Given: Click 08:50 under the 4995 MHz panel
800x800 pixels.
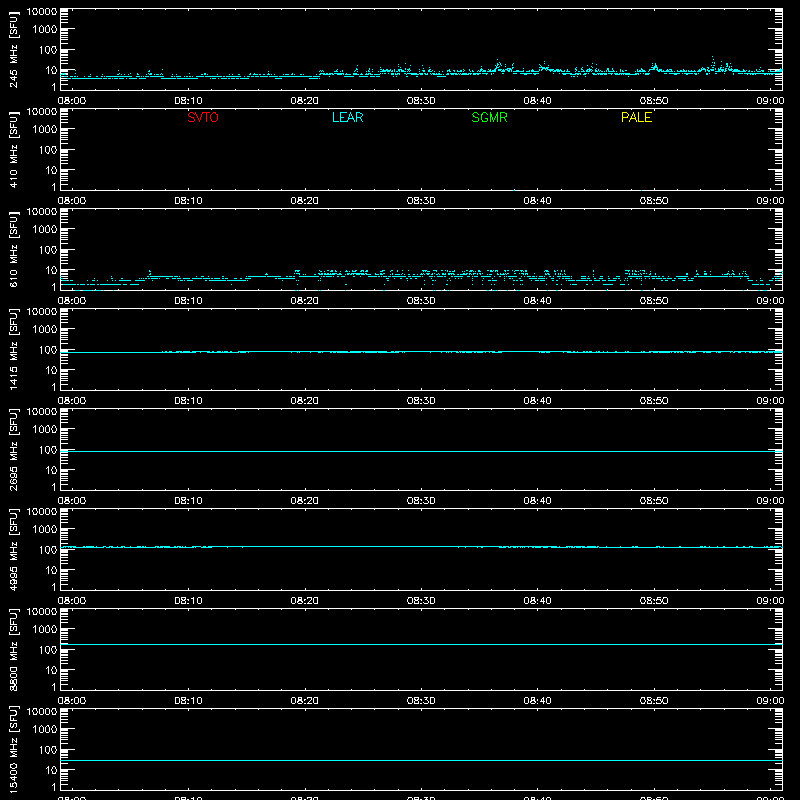Looking at the screenshot, I should click(x=654, y=601).
